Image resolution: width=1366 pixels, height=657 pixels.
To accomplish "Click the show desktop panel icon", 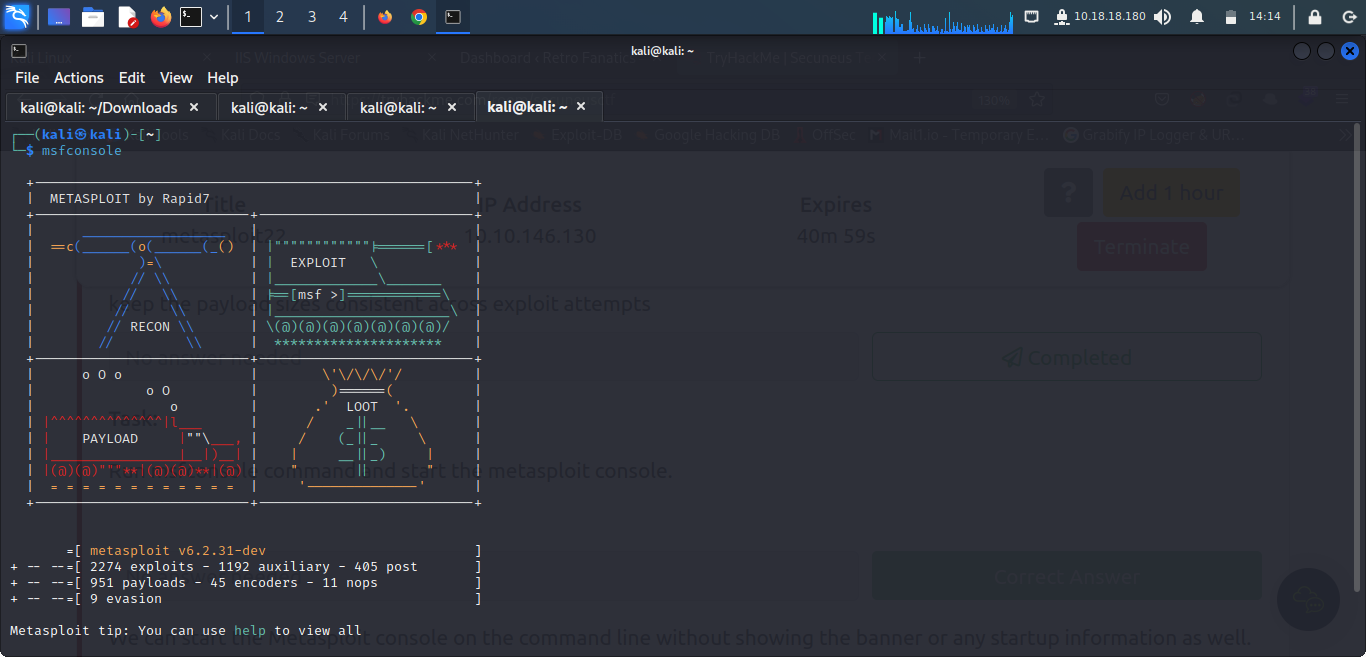I will click(x=59, y=17).
